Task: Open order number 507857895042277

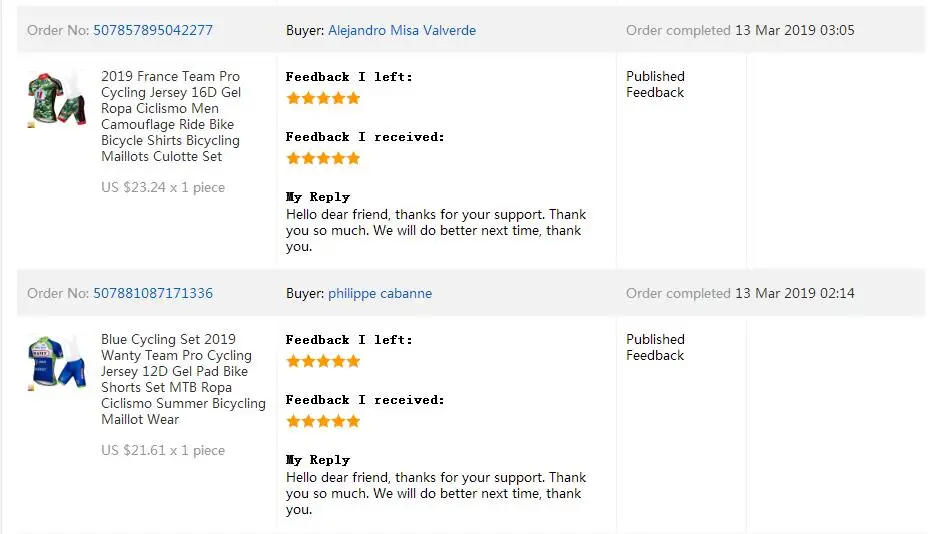Action: [x=153, y=30]
